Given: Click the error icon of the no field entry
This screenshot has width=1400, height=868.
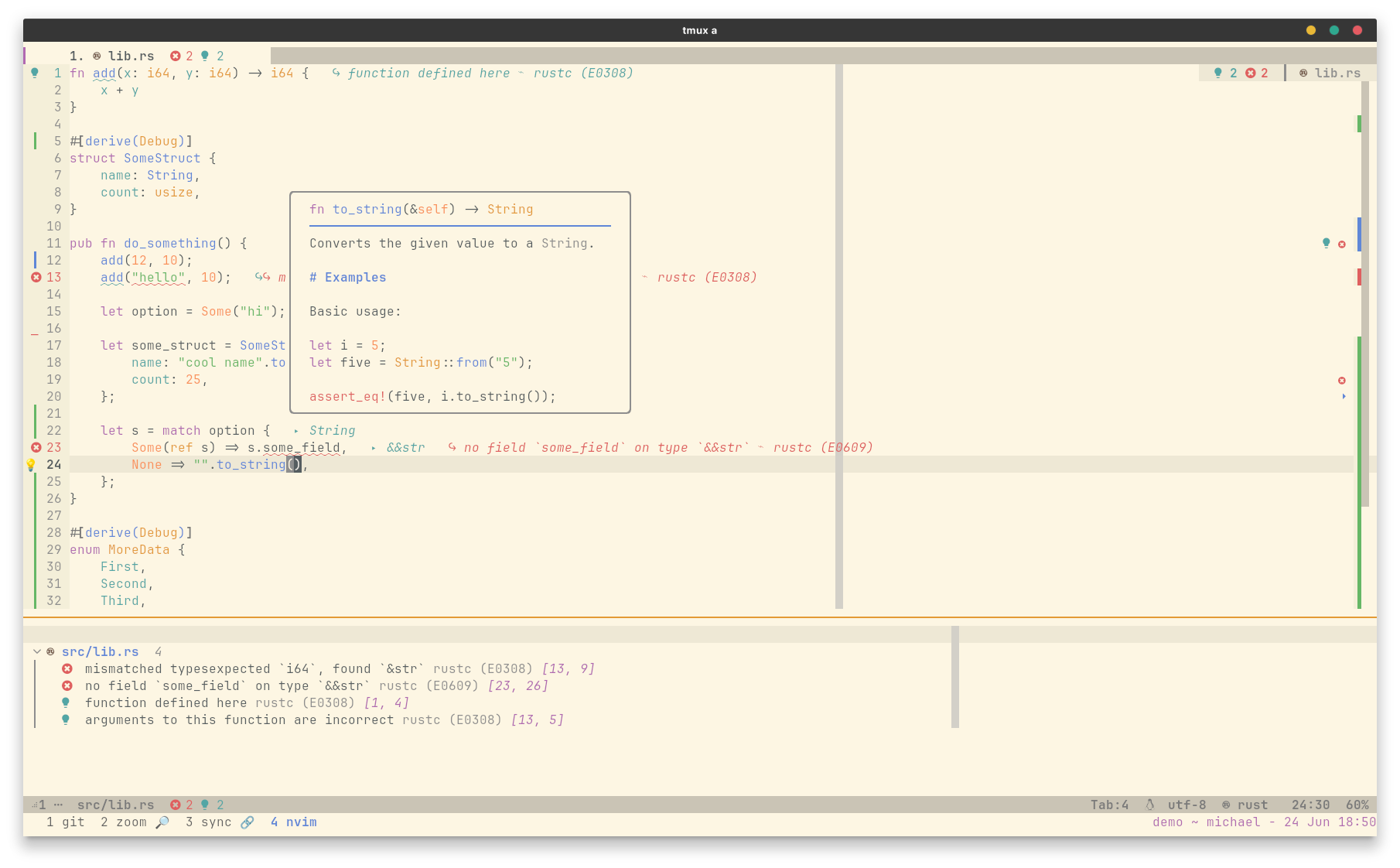Looking at the screenshot, I should (x=67, y=685).
